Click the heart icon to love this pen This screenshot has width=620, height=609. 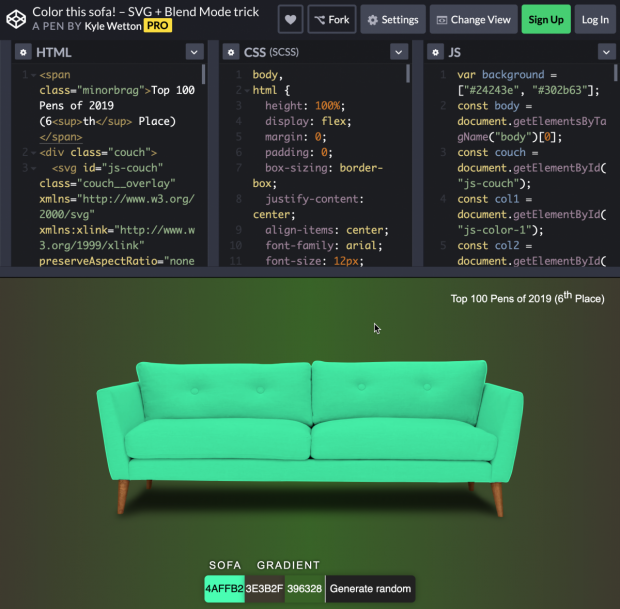point(291,19)
